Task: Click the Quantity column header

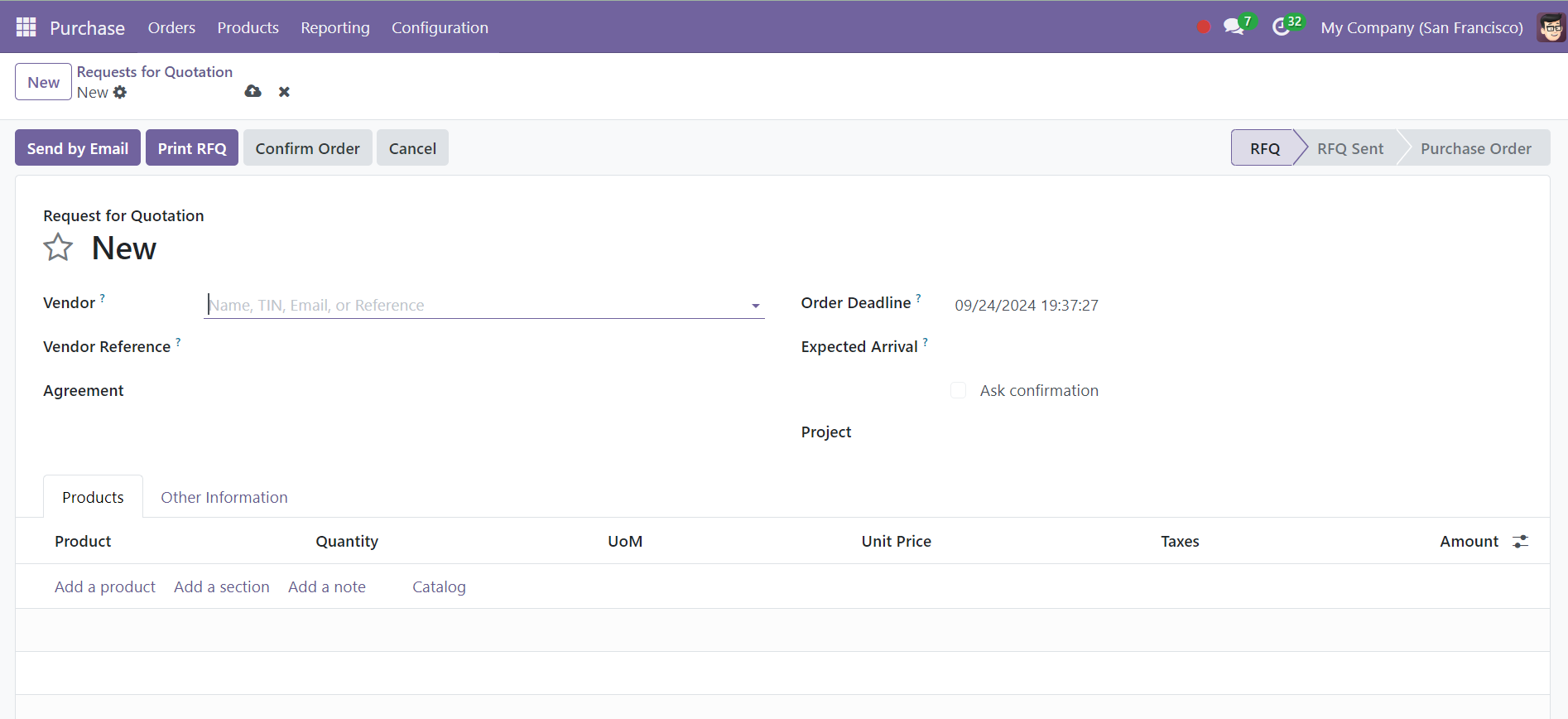Action: [347, 541]
